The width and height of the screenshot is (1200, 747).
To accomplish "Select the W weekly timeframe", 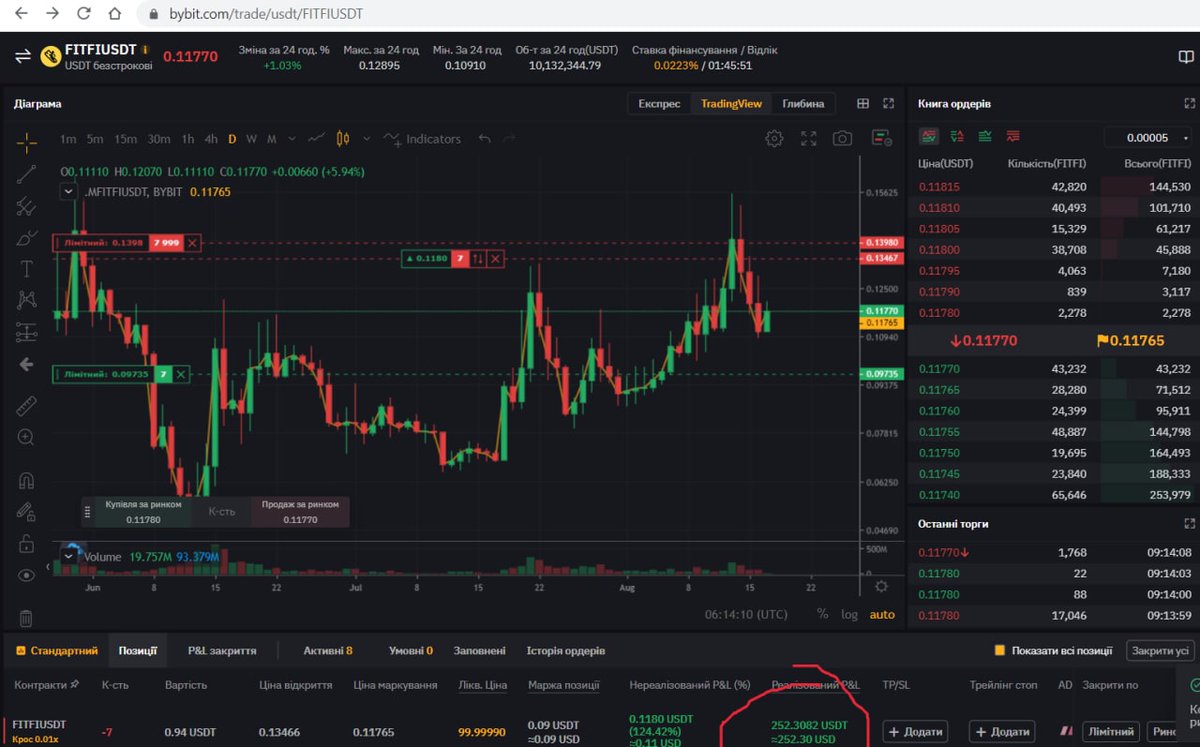I will pos(251,139).
